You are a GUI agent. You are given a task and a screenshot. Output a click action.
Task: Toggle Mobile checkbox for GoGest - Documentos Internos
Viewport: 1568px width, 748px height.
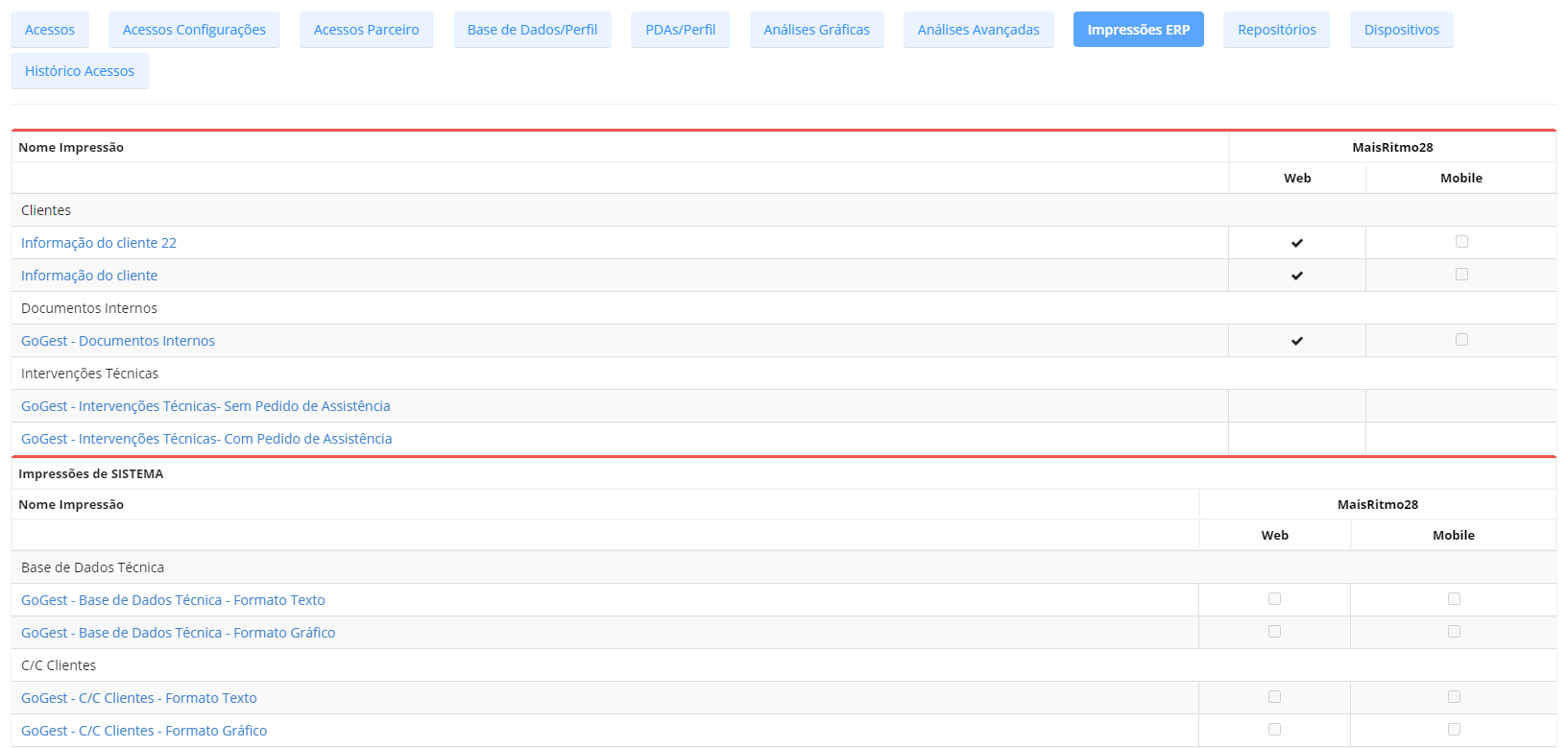tap(1461, 340)
